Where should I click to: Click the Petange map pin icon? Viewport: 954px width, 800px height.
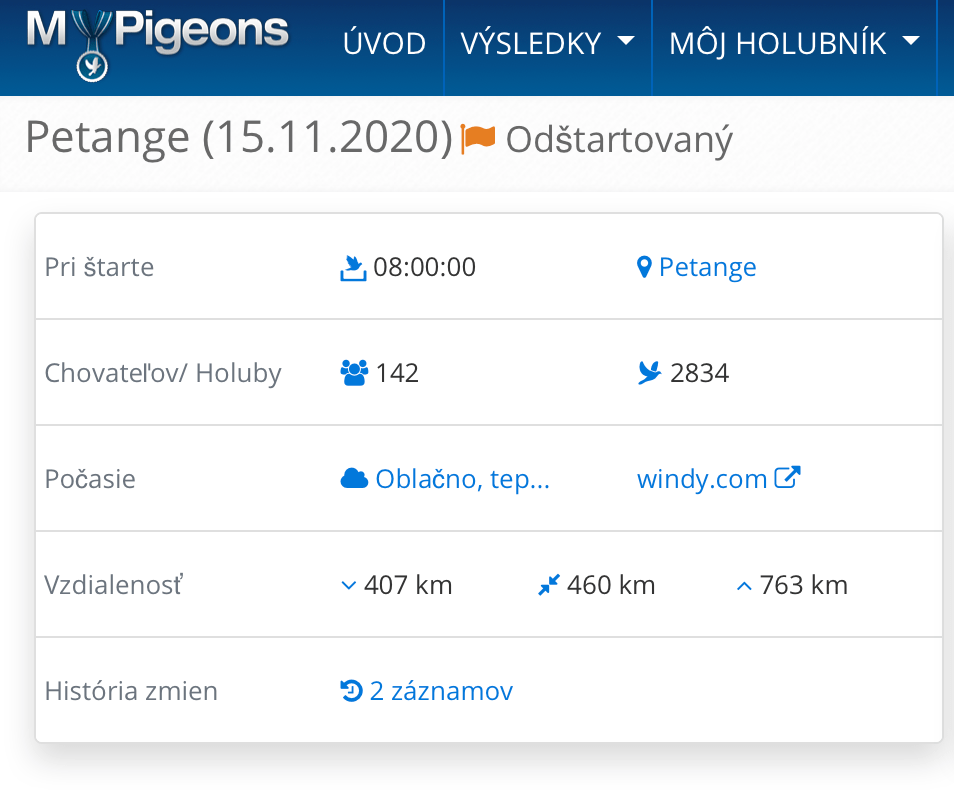(644, 267)
